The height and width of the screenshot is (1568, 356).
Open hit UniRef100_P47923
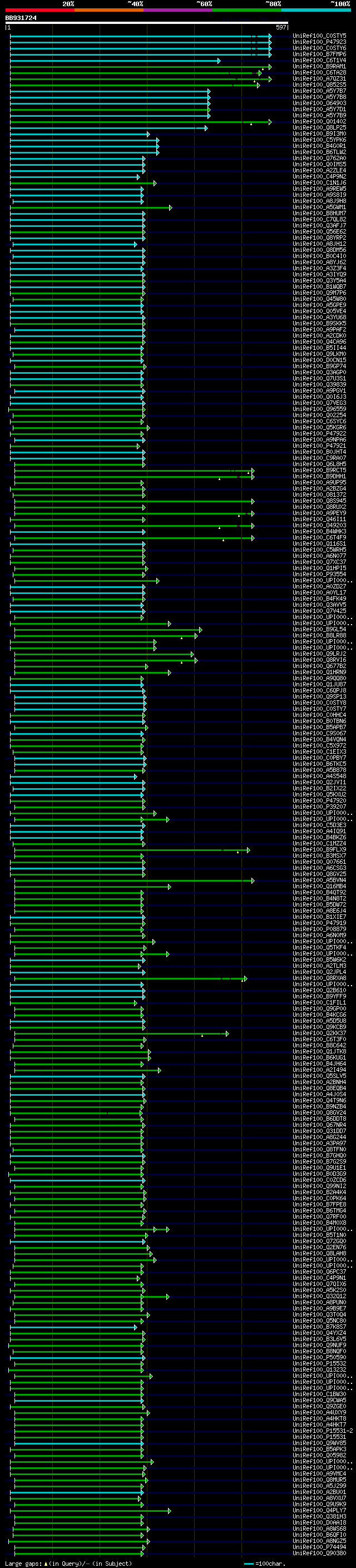(x=319, y=42)
